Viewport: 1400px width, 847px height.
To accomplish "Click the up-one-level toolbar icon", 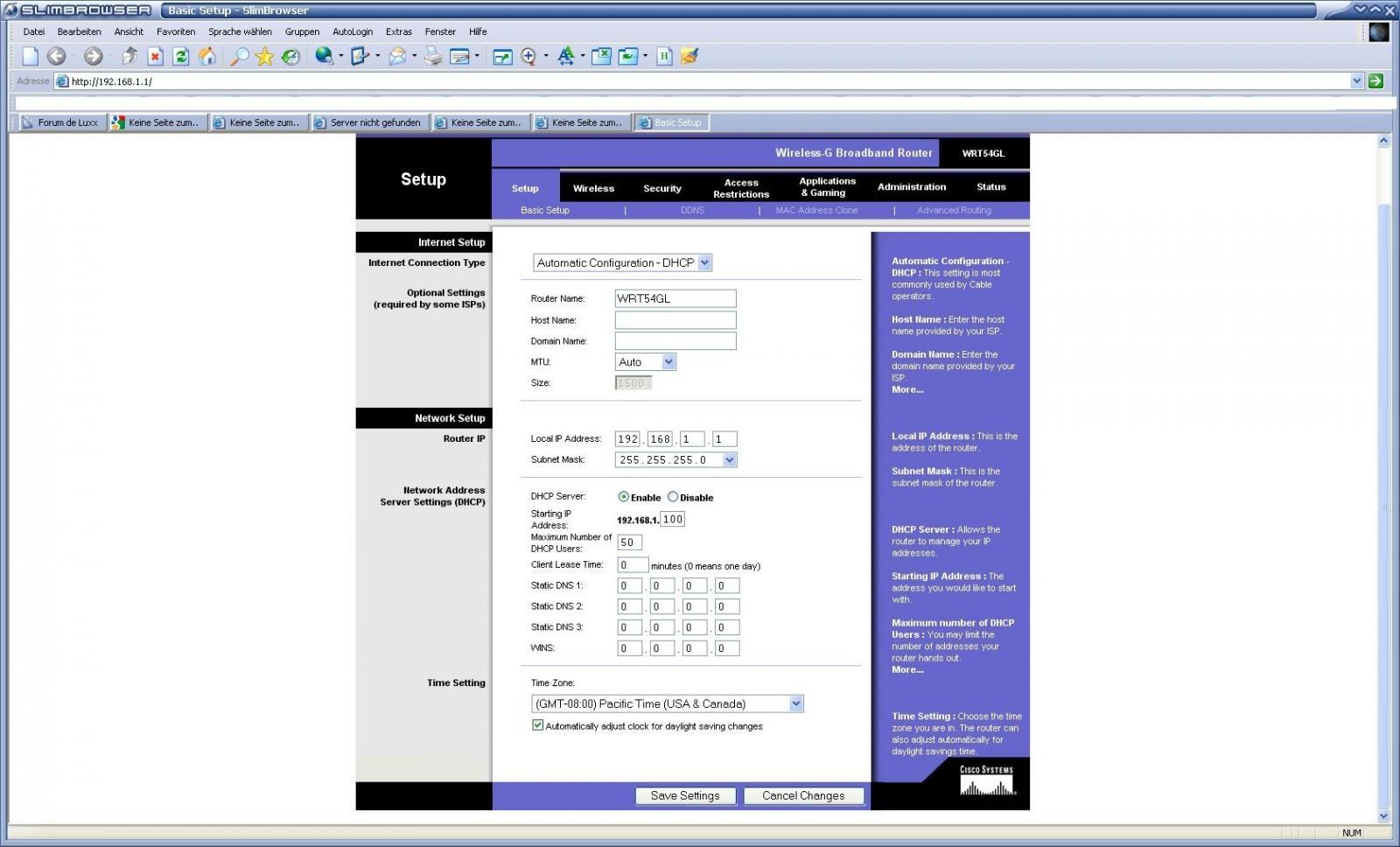I will [x=129, y=56].
